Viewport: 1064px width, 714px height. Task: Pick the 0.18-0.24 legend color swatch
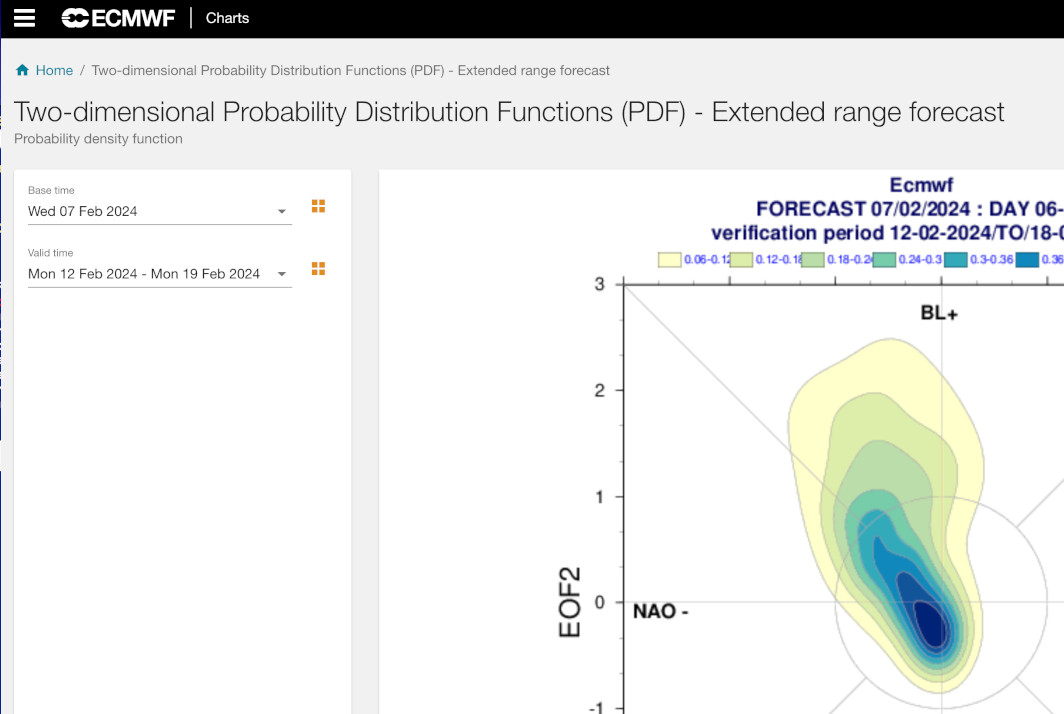click(x=812, y=259)
